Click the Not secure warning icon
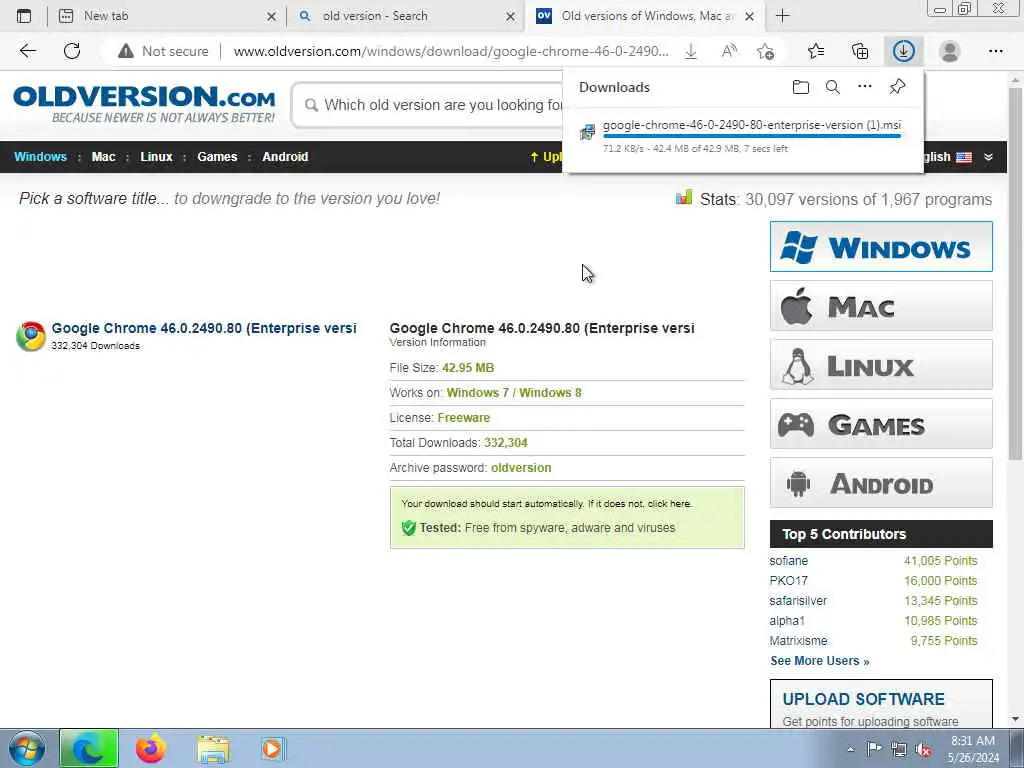Viewport: 1024px width, 768px height. pos(125,51)
